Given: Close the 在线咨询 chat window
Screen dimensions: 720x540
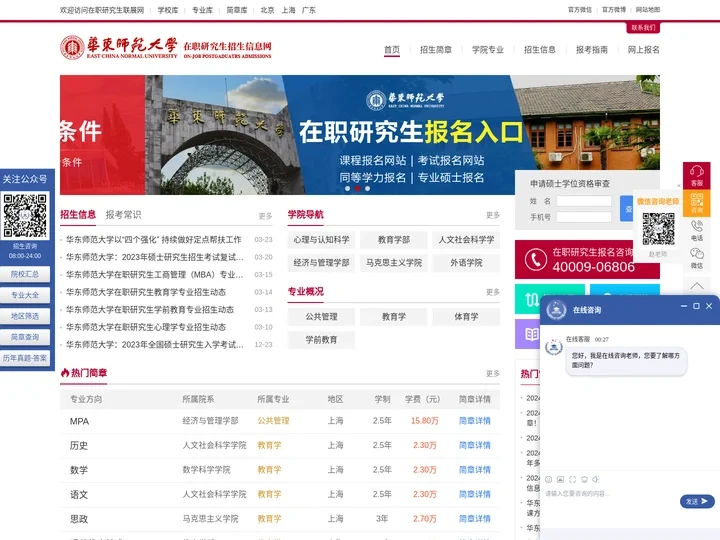Looking at the screenshot, I should 709,306.
